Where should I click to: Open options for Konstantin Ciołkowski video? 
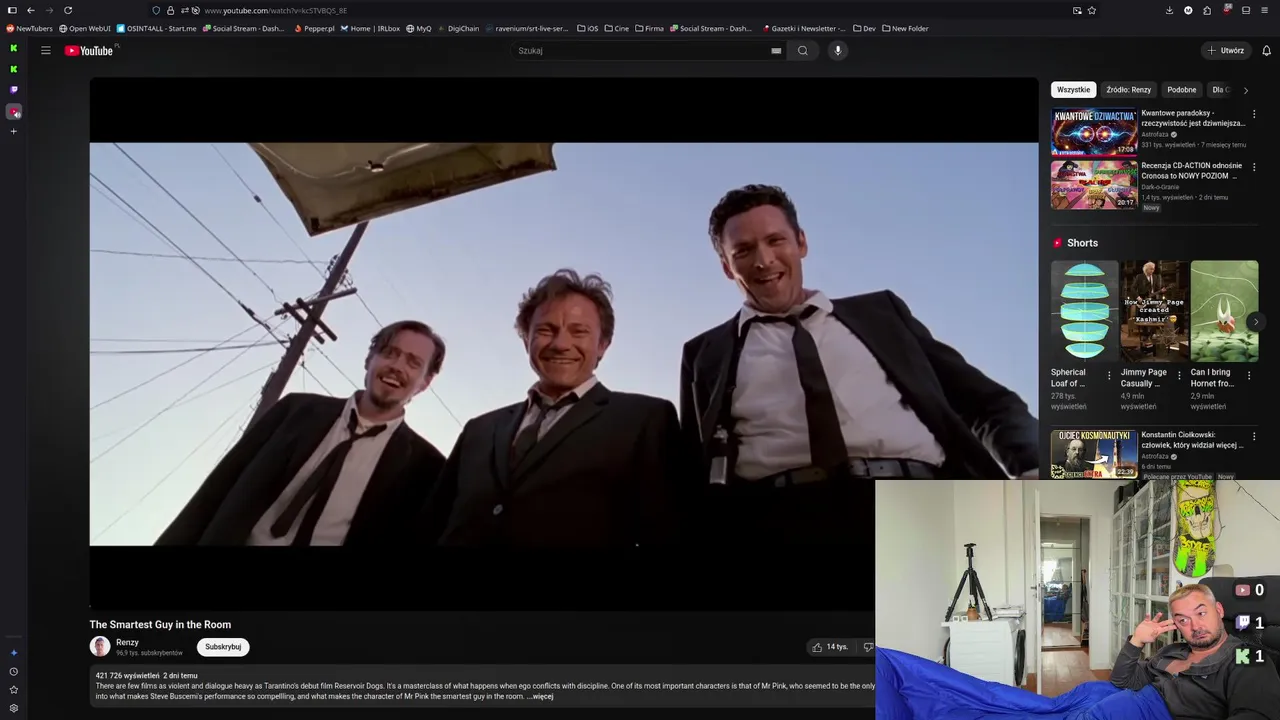click(1254, 436)
